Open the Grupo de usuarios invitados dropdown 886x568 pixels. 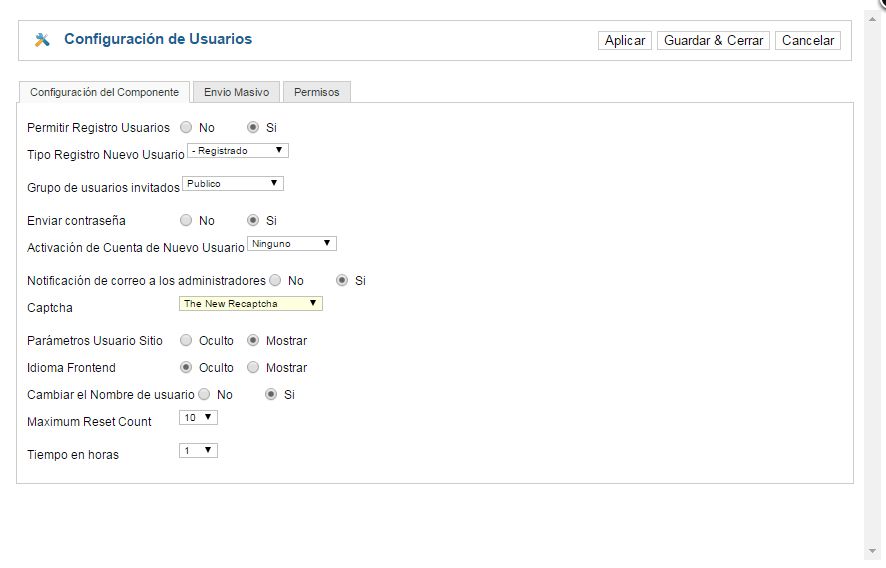click(x=233, y=183)
